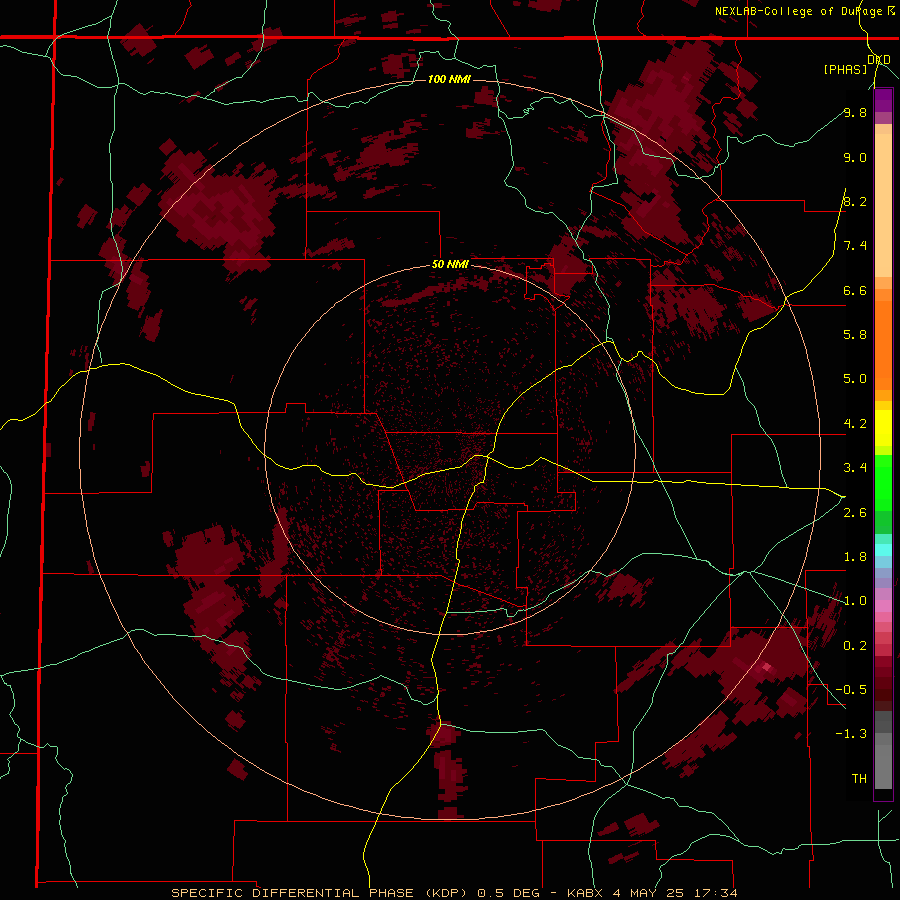900x900 pixels.
Task: Click the [PHAS] label above the color scale
Action: click(x=845, y=69)
